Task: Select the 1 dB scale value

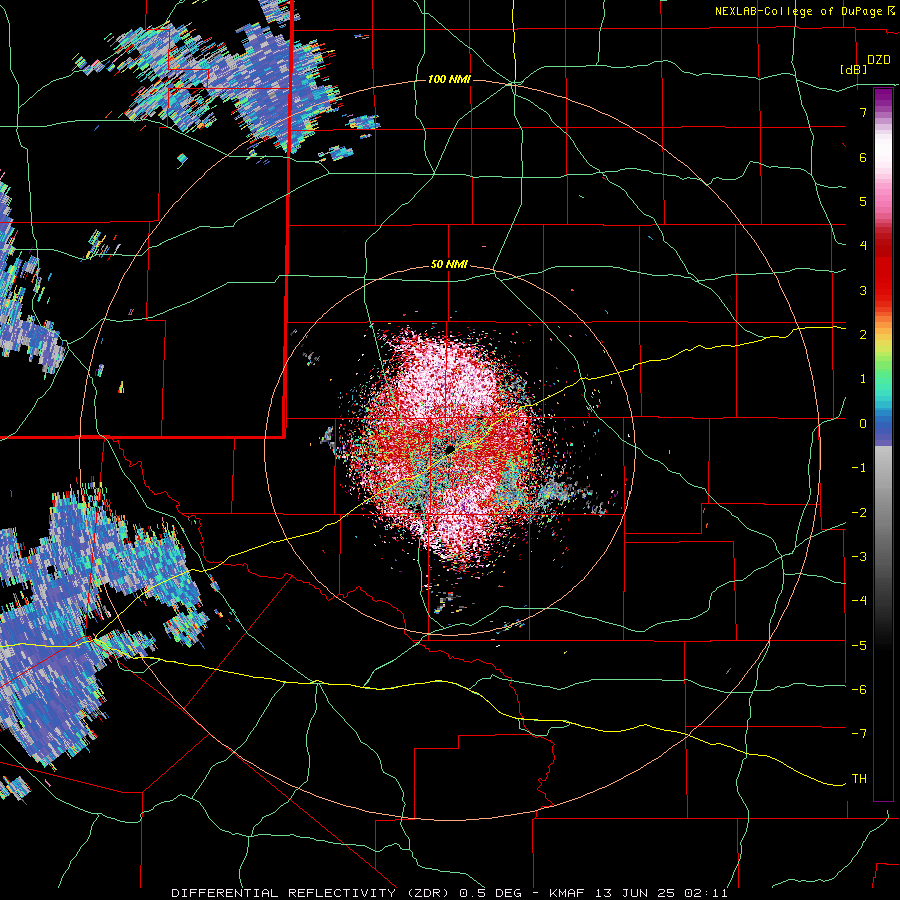Action: (863, 379)
